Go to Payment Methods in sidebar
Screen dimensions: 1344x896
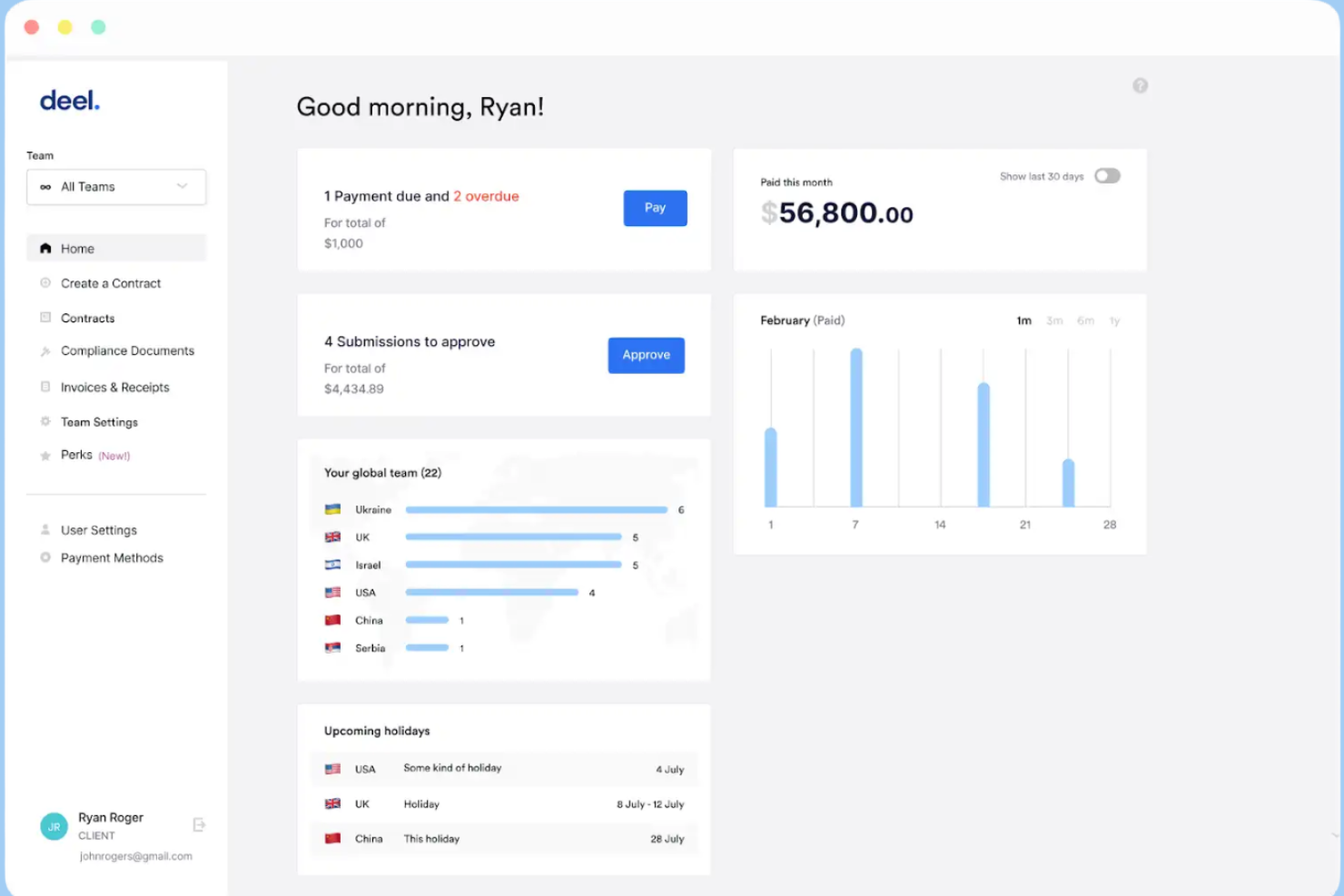(x=112, y=558)
